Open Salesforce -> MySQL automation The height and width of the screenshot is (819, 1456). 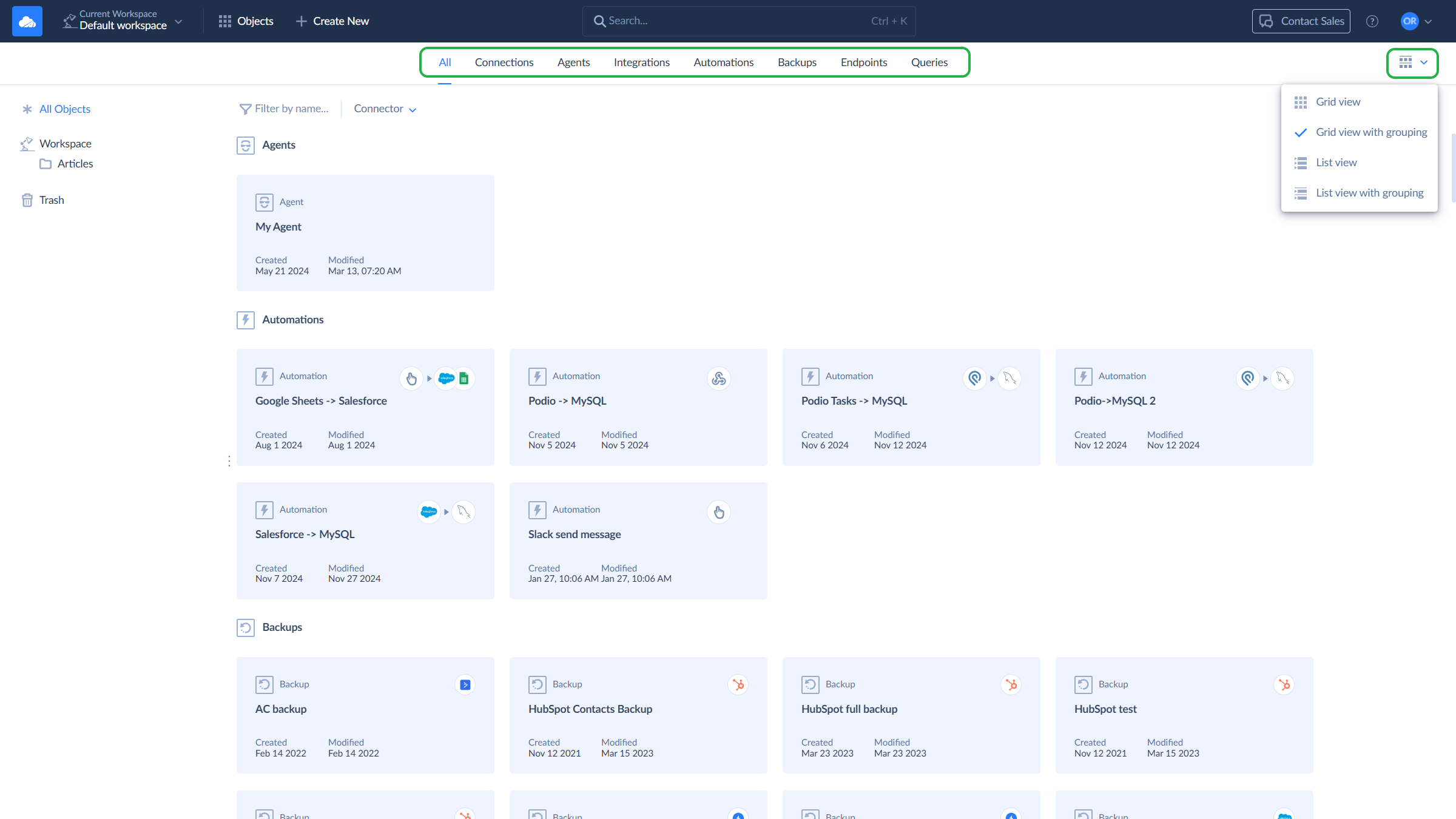(365, 541)
